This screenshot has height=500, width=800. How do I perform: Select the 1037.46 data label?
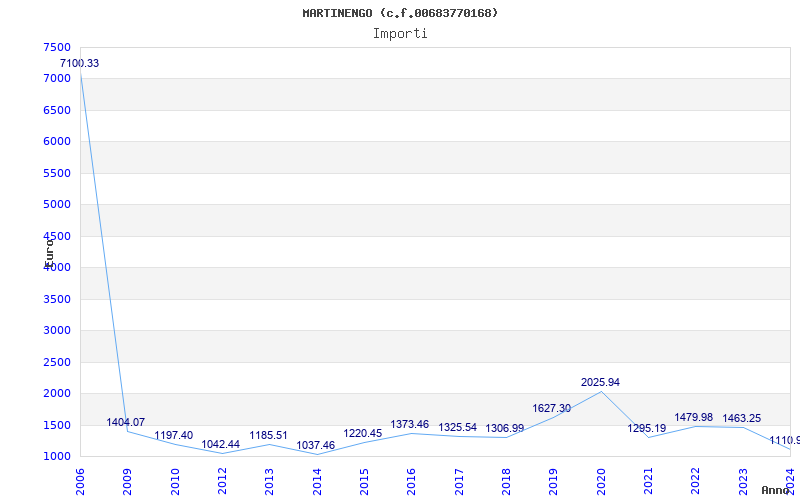(x=315, y=445)
